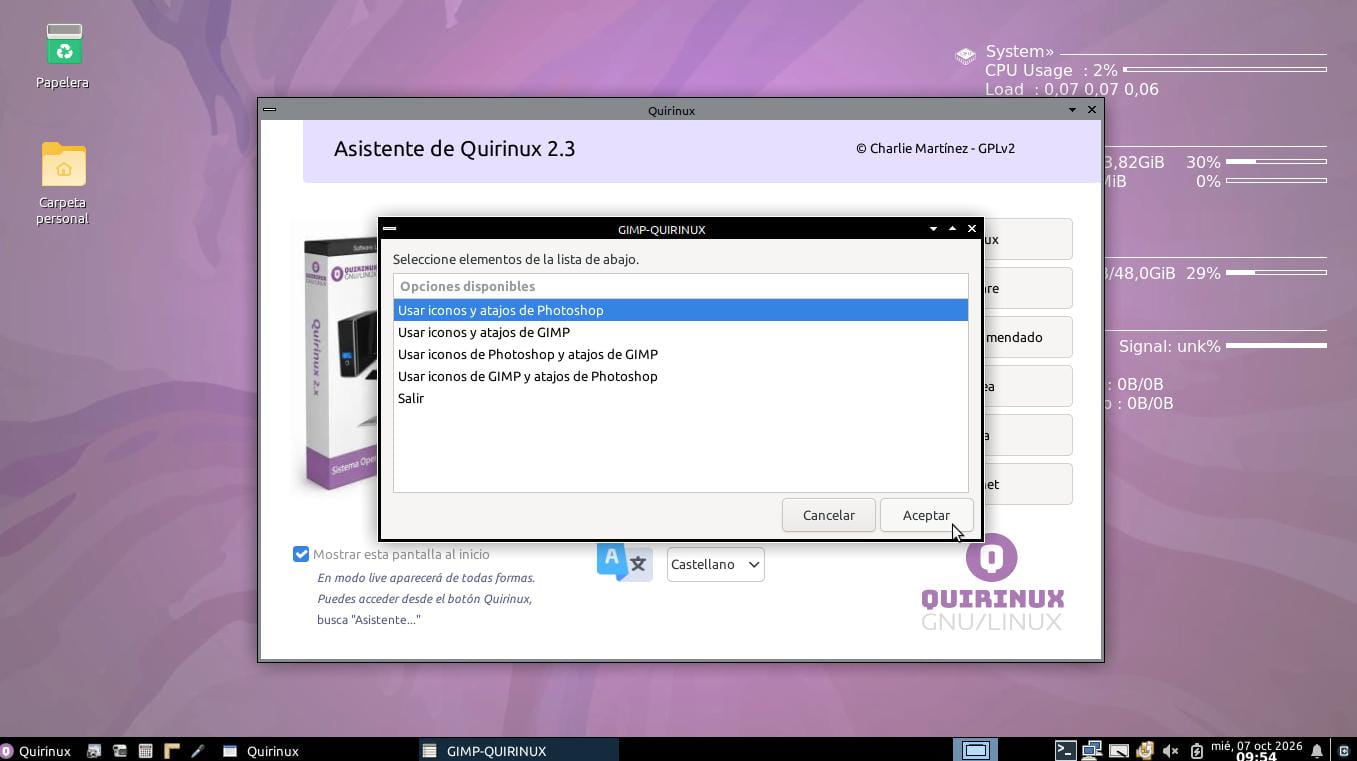The height and width of the screenshot is (761, 1357).
Task: Open the file manager taskbar launcher
Action: pos(120,750)
